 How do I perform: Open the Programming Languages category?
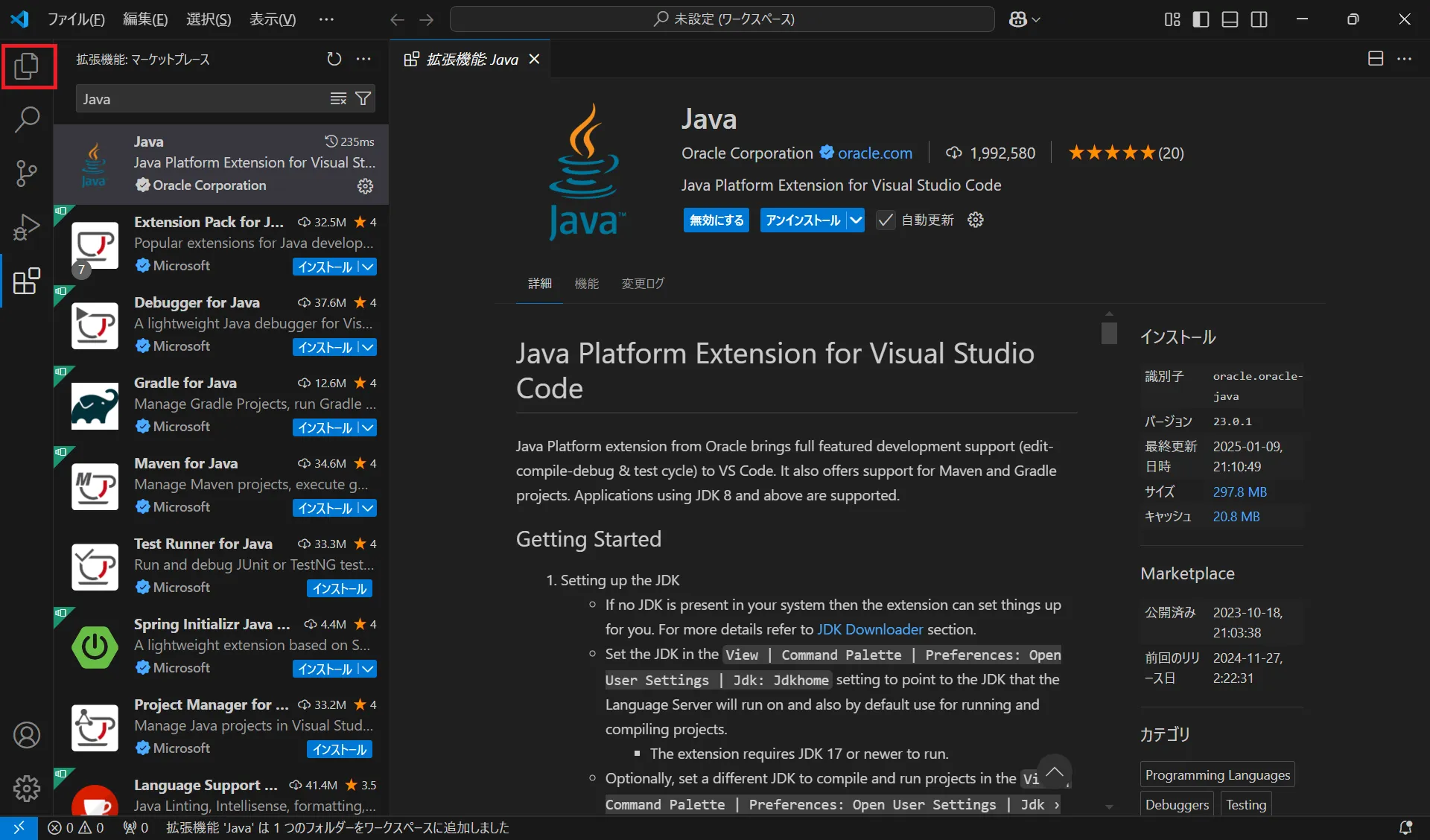(1218, 774)
